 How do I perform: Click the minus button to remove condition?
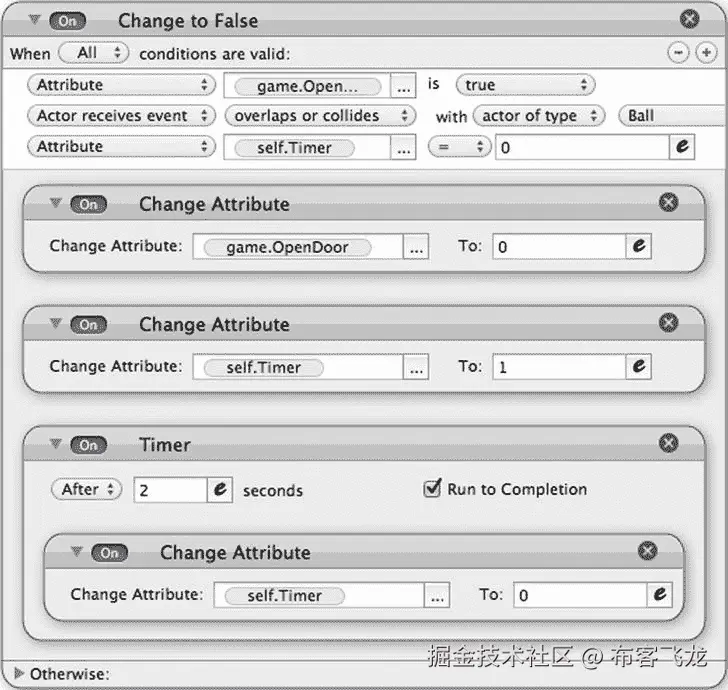[678, 53]
